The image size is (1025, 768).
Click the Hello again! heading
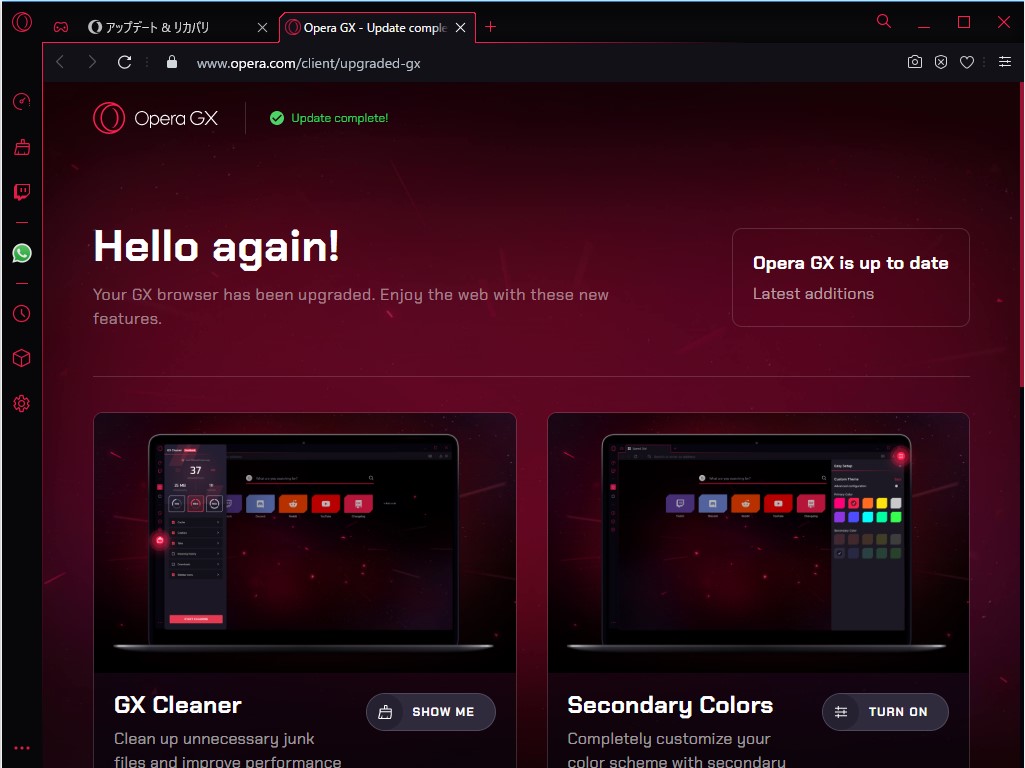tap(216, 247)
